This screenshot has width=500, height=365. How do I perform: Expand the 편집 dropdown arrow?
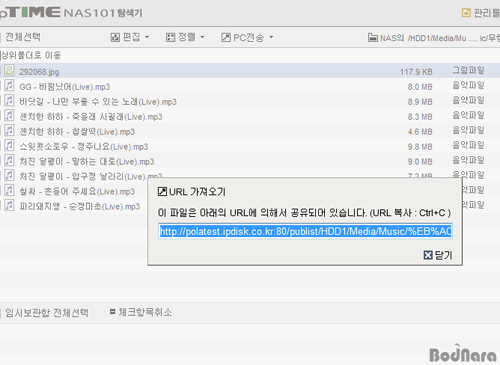[x=147, y=37]
